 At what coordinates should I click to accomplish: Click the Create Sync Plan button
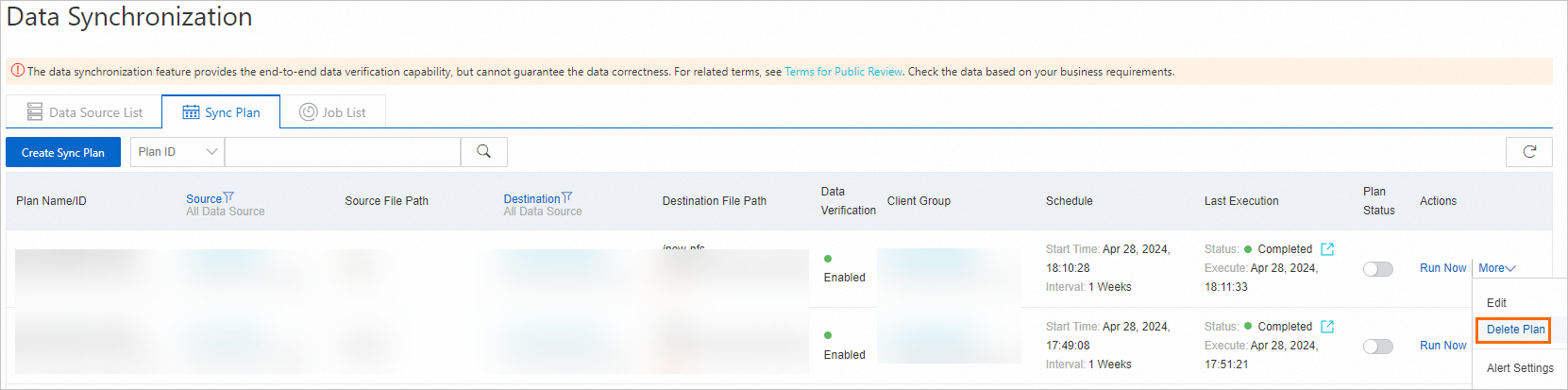(x=63, y=152)
